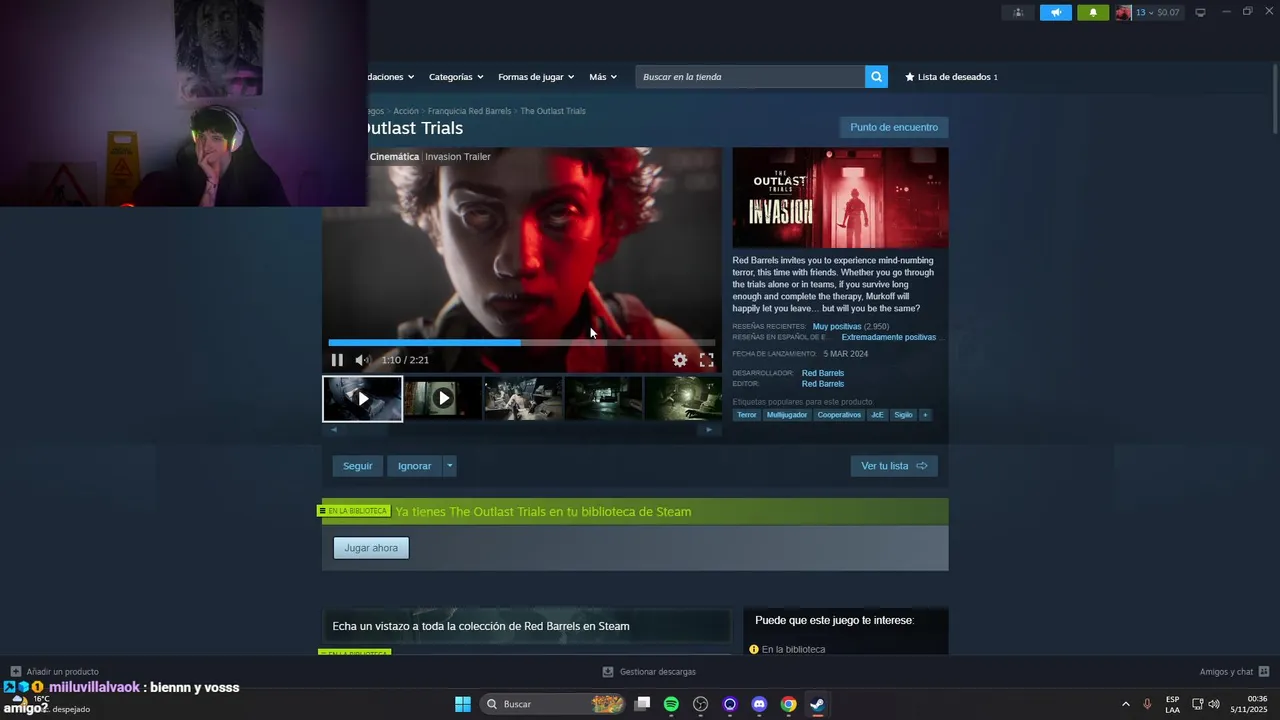The height and width of the screenshot is (720, 1280).
Task: Click the Steam taskbar icon
Action: (x=817, y=704)
